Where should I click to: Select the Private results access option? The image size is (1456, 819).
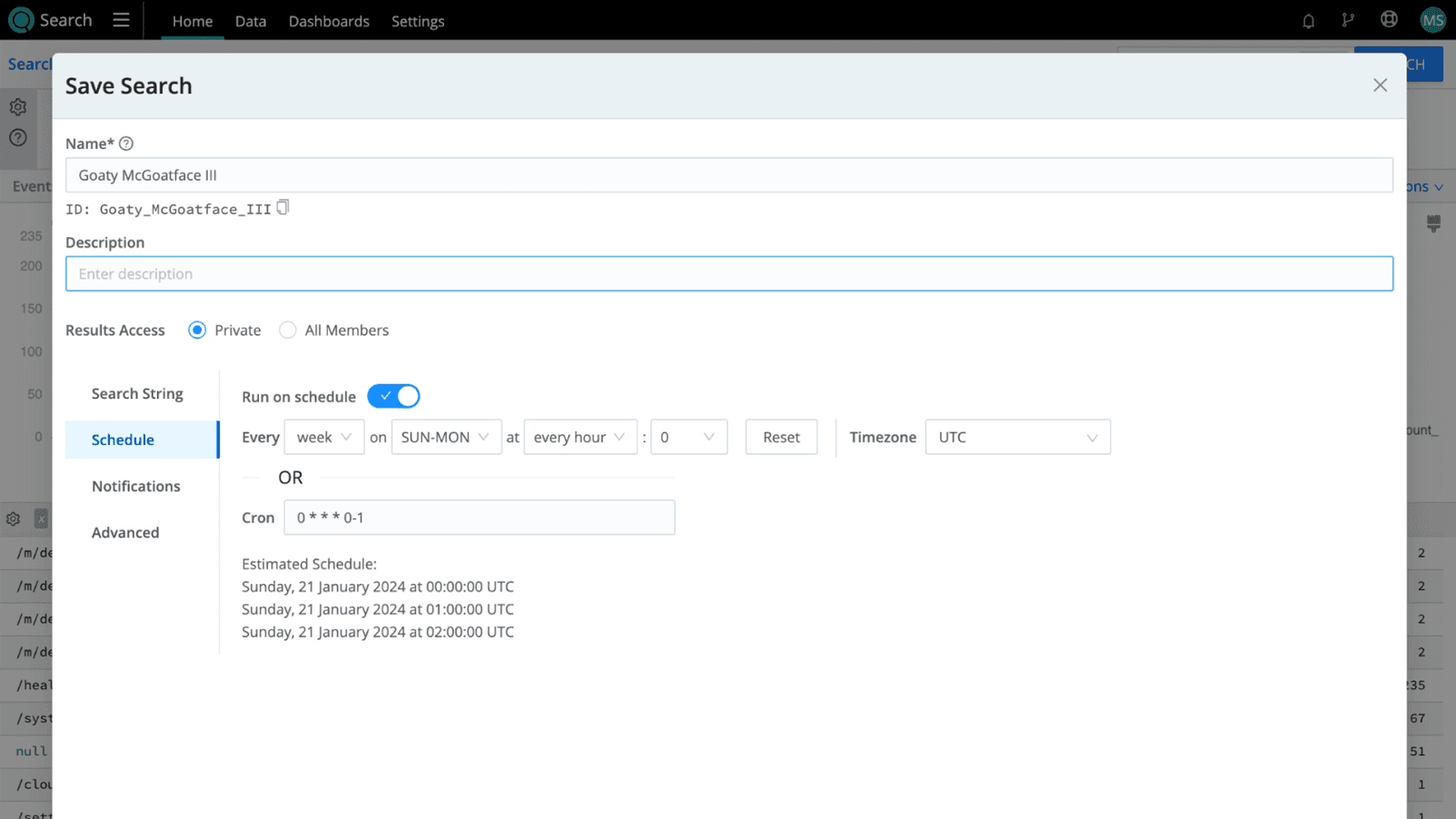(x=197, y=331)
